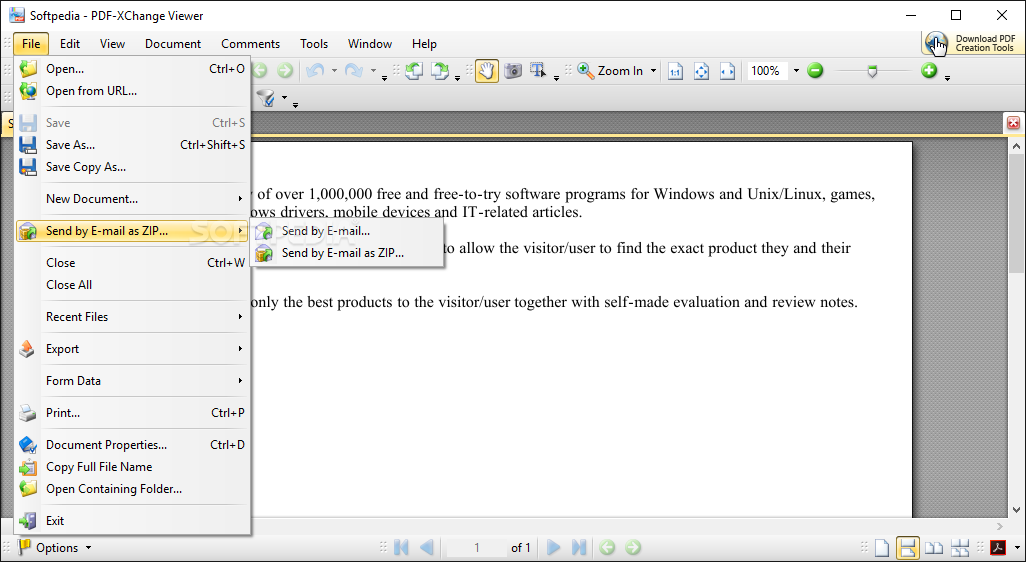Click the rotate counter-clockwise icon in toolbar
The image size is (1026, 562).
tap(413, 71)
